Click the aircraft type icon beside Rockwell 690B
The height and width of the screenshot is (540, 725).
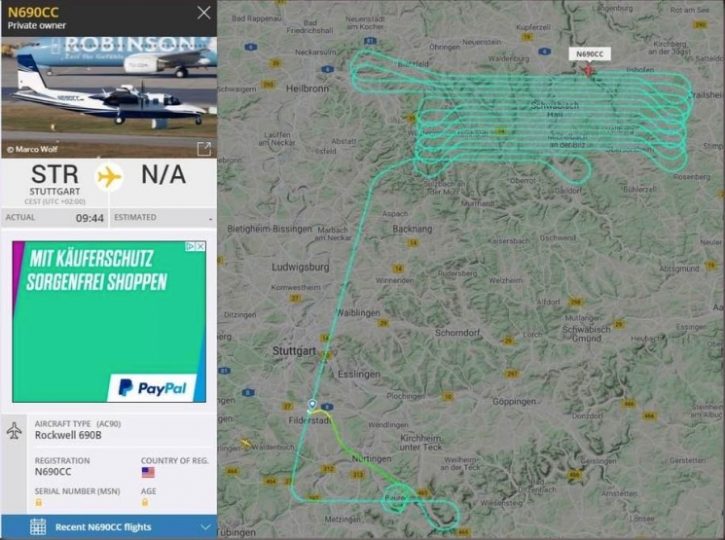(14, 430)
